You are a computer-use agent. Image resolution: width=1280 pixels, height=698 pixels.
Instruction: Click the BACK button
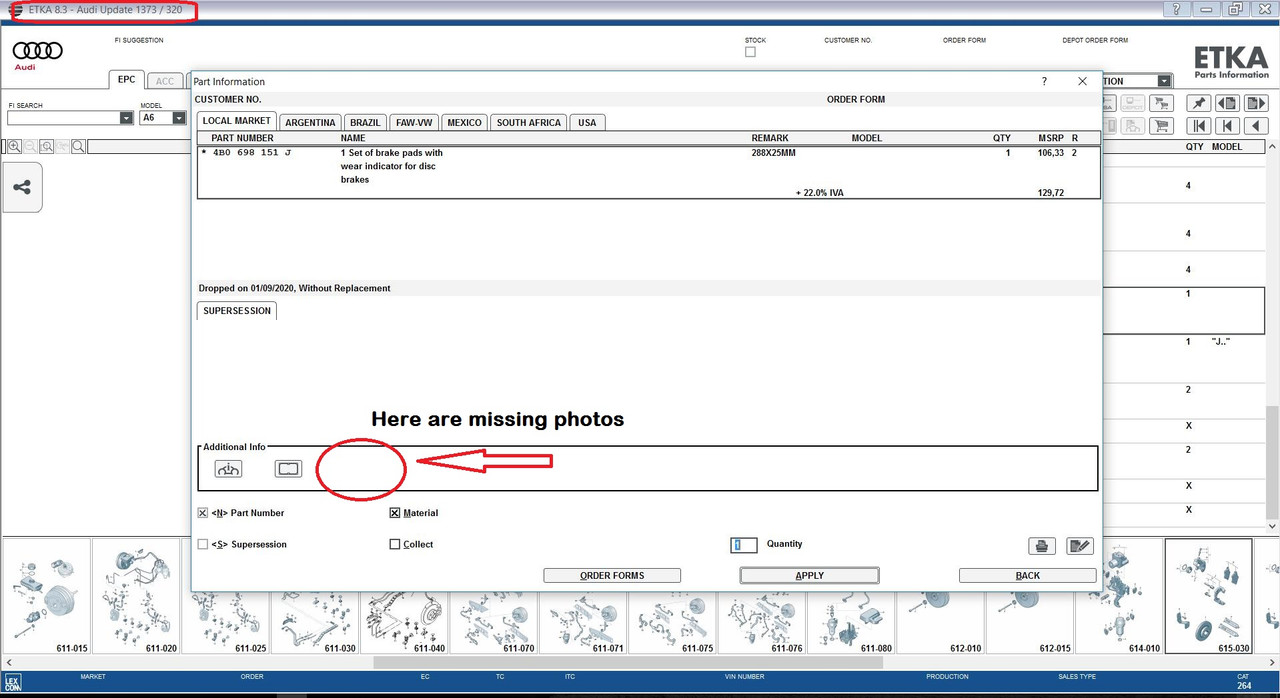1027,575
